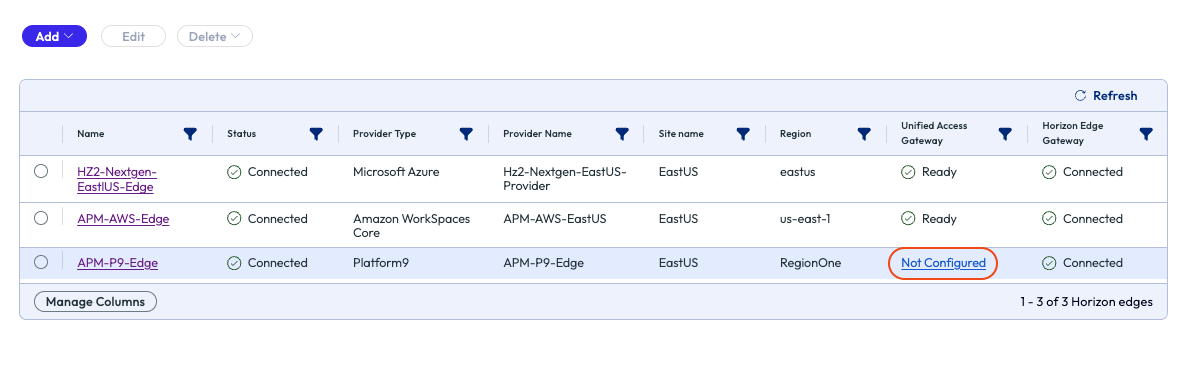The width and height of the screenshot is (1203, 371).
Task: Open Manage Columns
Action: click(95, 301)
